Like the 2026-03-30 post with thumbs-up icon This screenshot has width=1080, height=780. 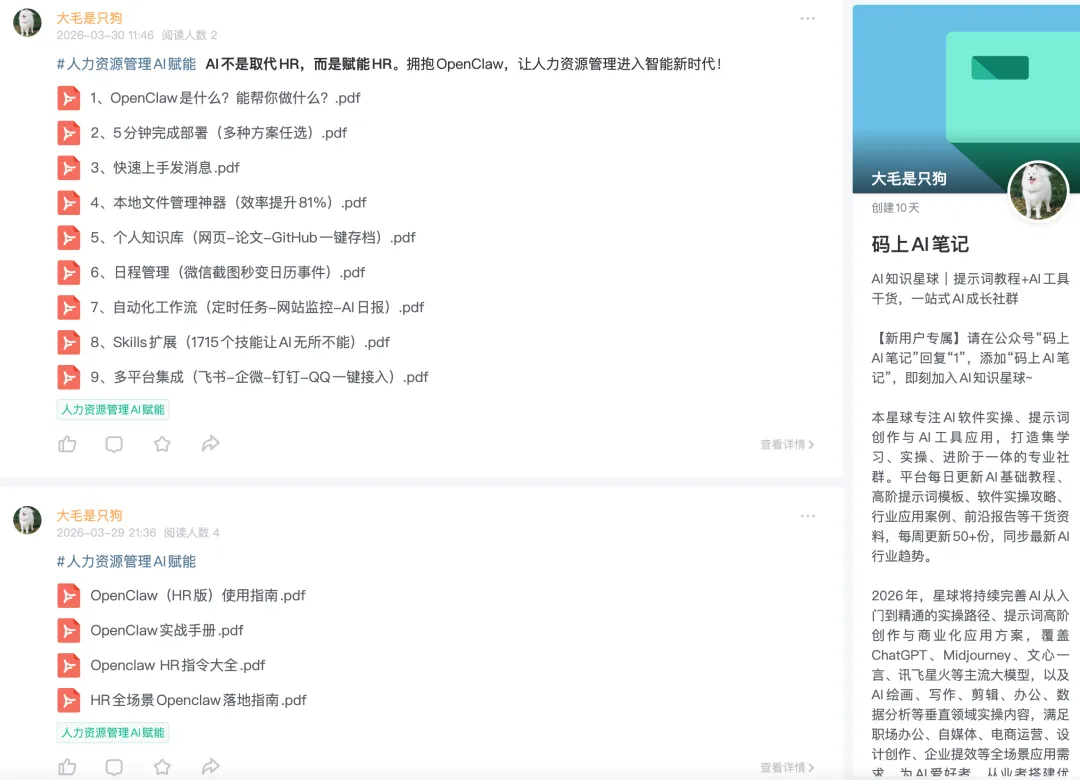coord(68,444)
